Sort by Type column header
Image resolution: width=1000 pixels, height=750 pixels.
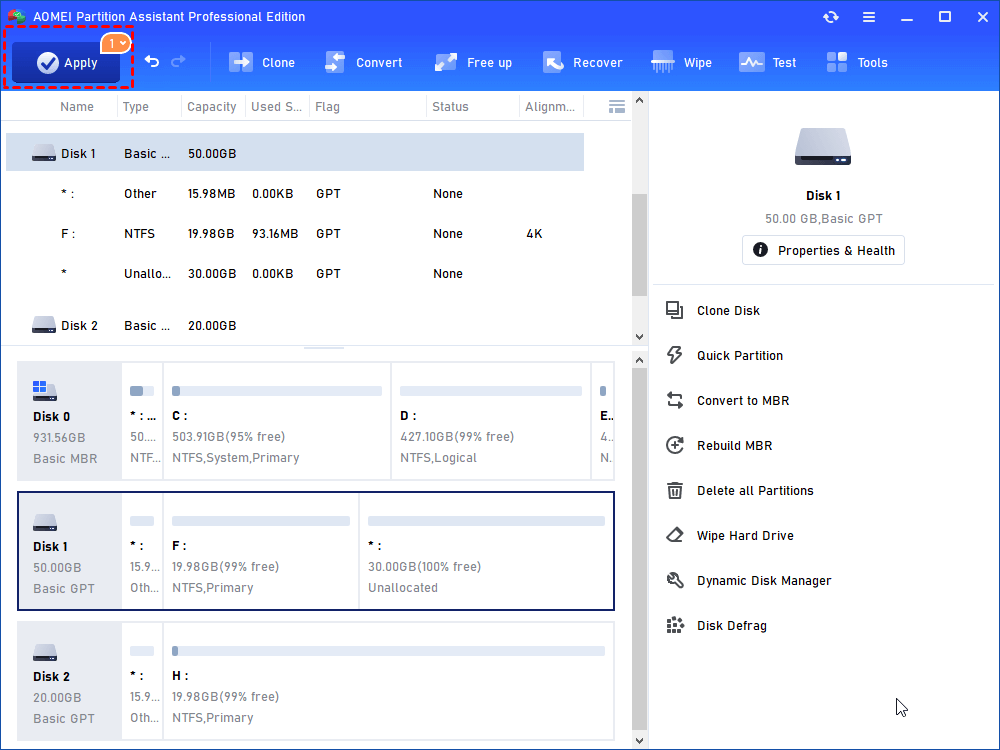pyautogui.click(x=136, y=107)
